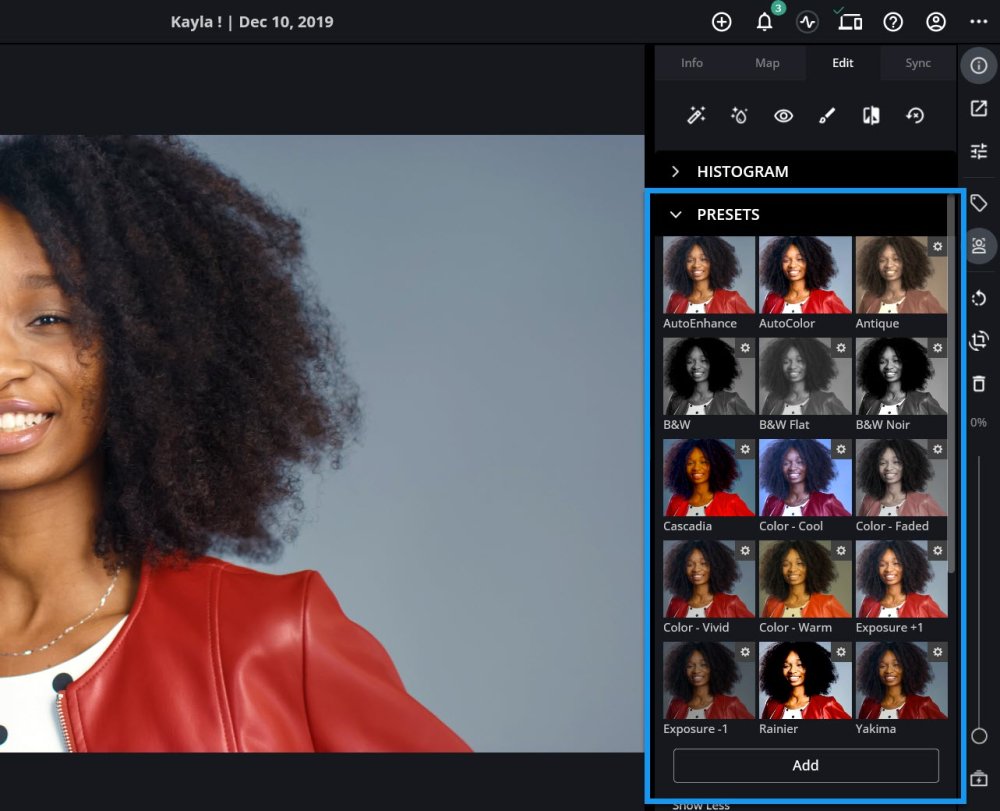
Task: Switch to the Map tab
Action: pos(767,63)
